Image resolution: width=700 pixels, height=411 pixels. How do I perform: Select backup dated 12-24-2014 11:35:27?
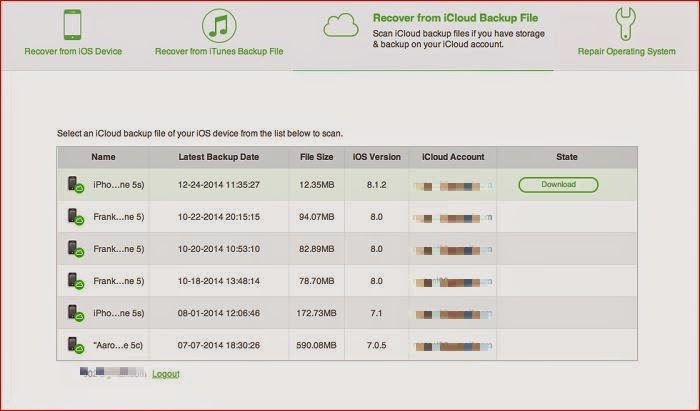(219, 185)
